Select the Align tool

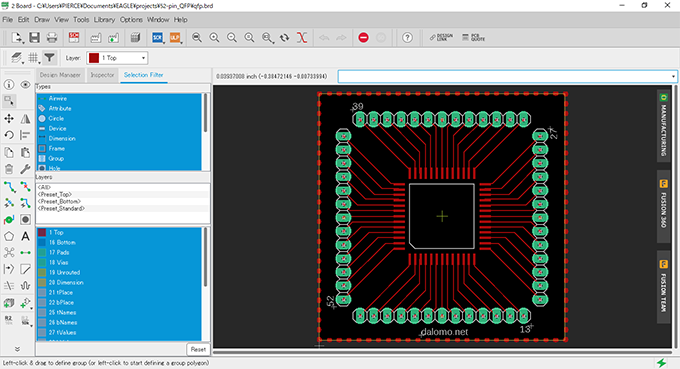tap(26, 135)
